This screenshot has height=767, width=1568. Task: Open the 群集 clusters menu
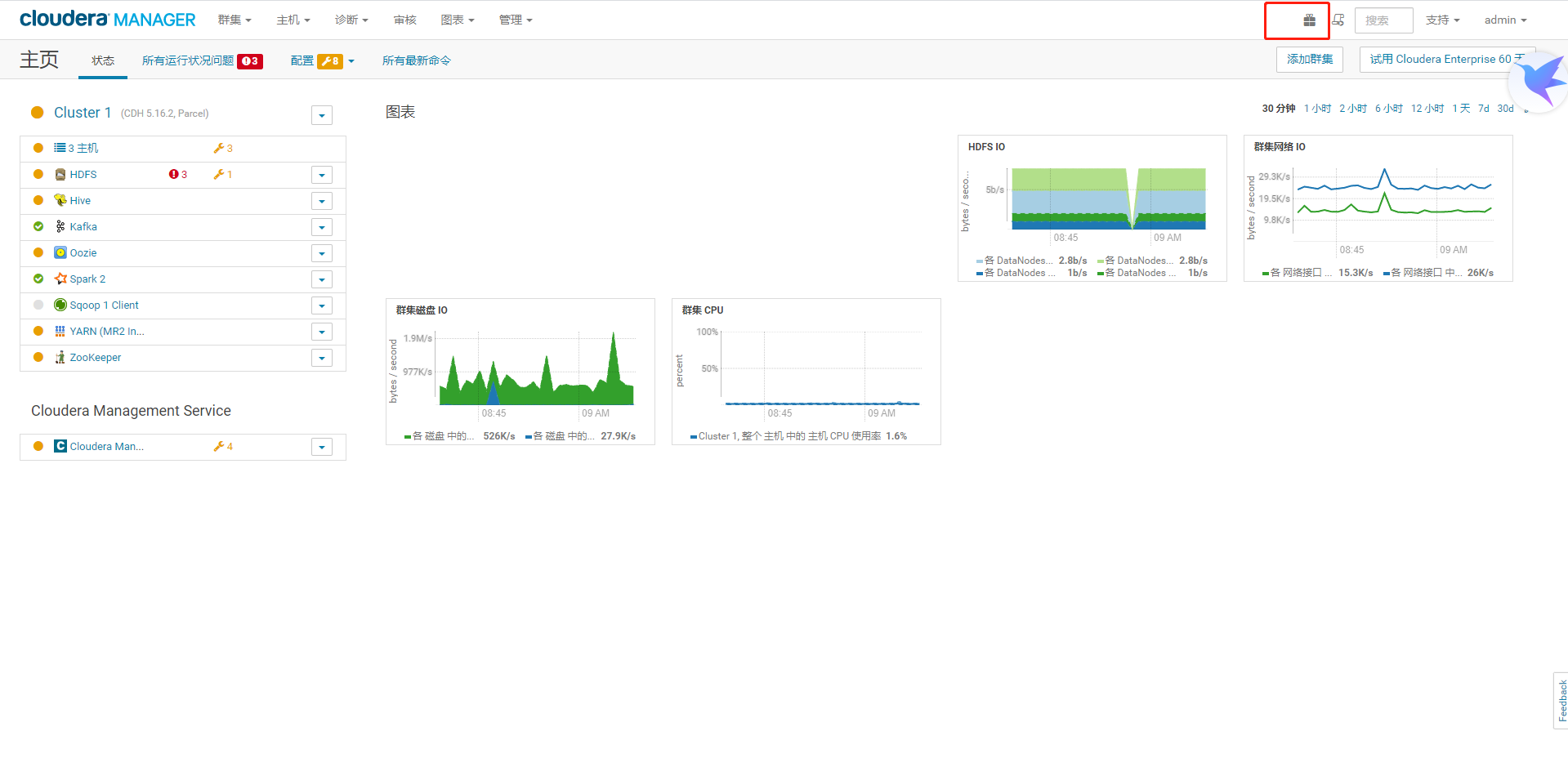coord(235,20)
